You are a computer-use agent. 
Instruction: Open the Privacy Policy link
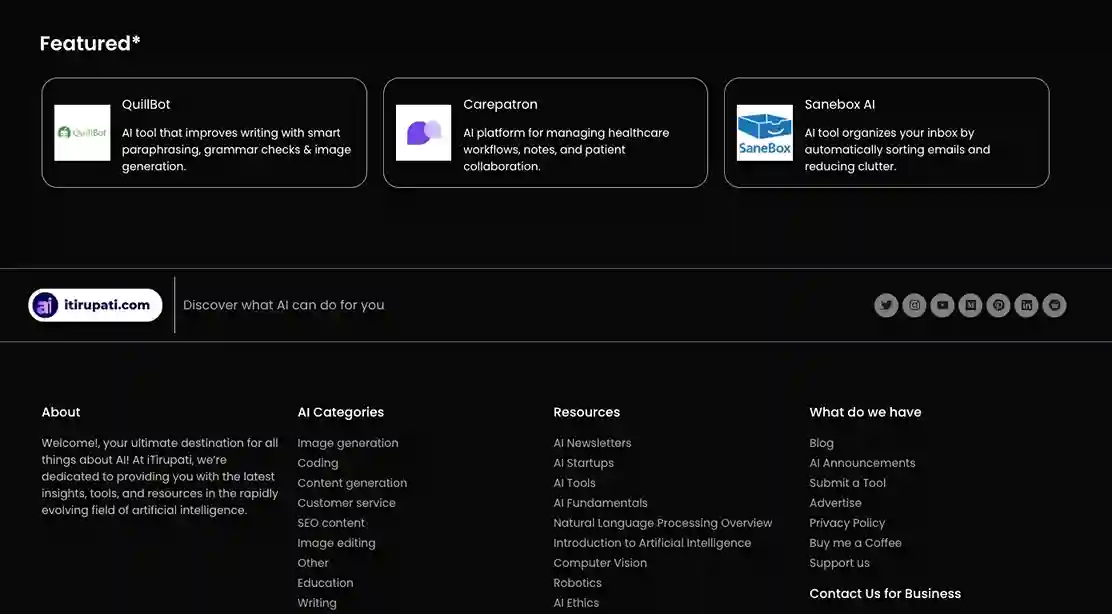coord(847,523)
